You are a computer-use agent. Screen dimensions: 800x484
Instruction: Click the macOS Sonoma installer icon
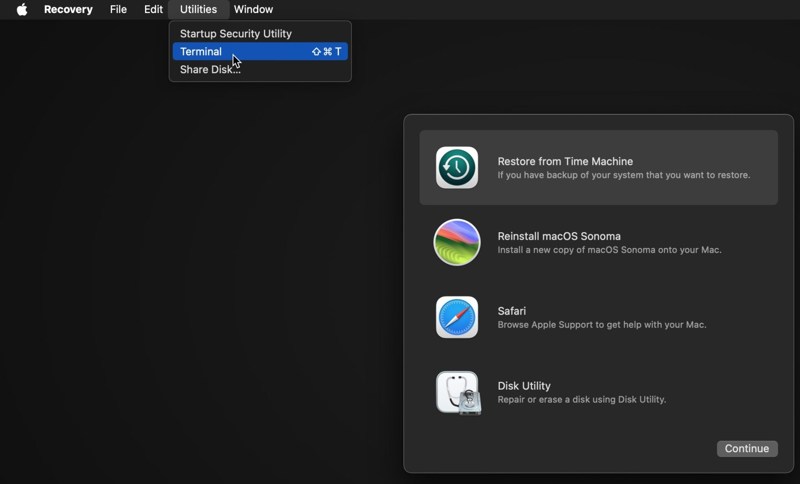pyautogui.click(x=457, y=243)
